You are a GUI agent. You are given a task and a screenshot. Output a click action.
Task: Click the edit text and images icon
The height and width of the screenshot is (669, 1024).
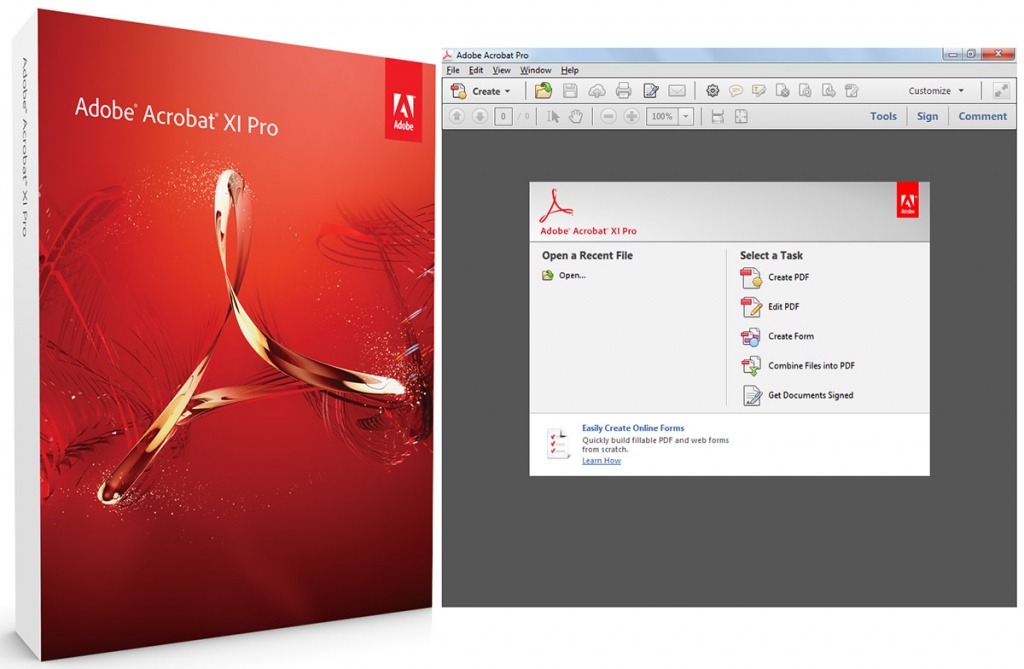[851, 91]
